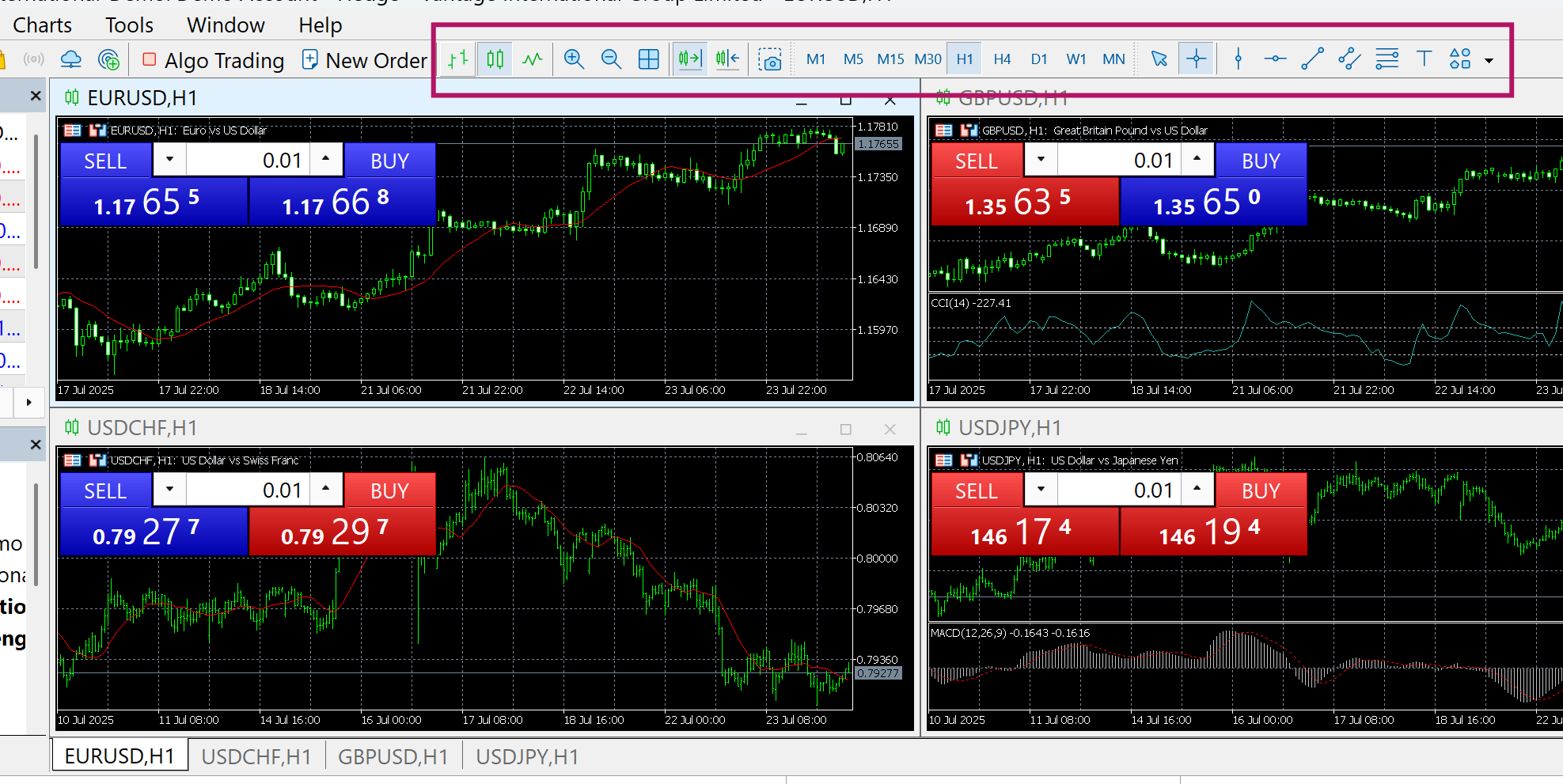Toggle chart shift from right edge

pos(727,59)
